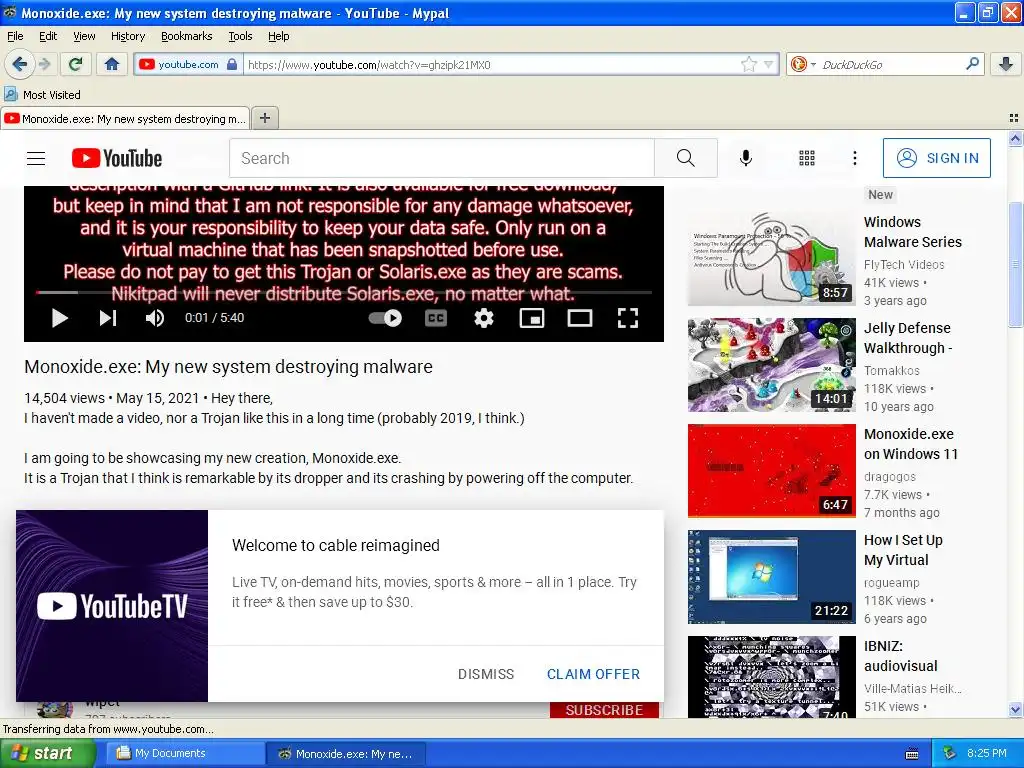Enter fullscreen video mode
The height and width of the screenshot is (768, 1024).
coord(628,318)
